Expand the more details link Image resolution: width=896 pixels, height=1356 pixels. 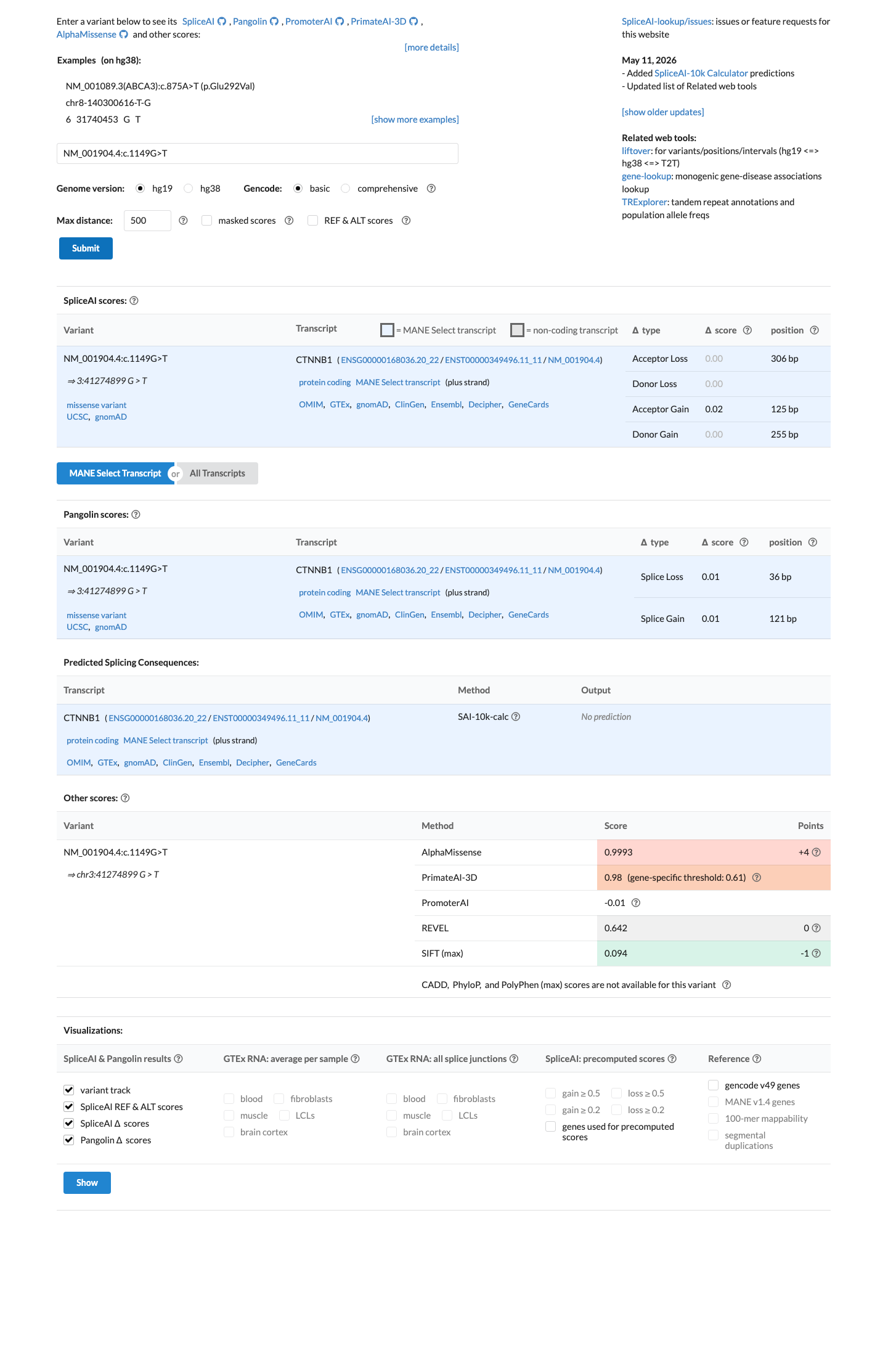tap(431, 47)
